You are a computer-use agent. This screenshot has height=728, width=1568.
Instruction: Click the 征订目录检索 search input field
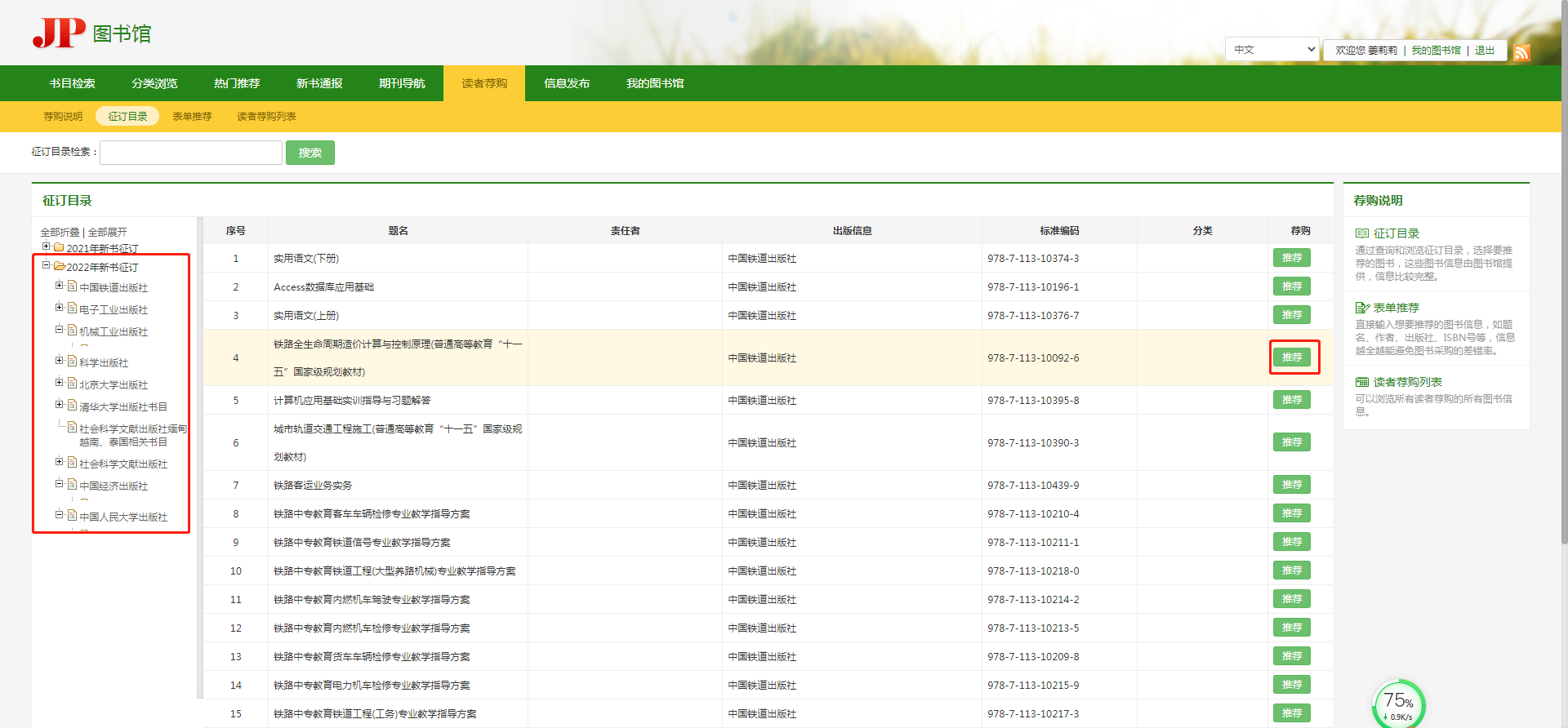(191, 153)
